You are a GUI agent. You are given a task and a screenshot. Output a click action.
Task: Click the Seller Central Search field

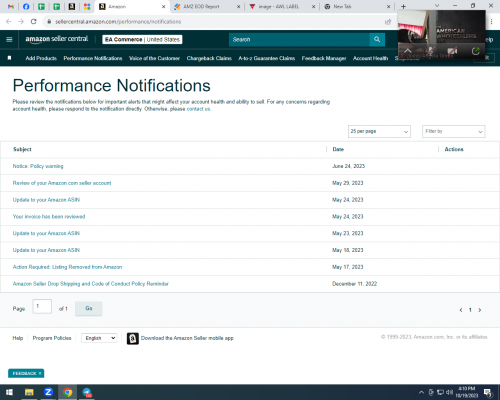pyautogui.click(x=299, y=39)
